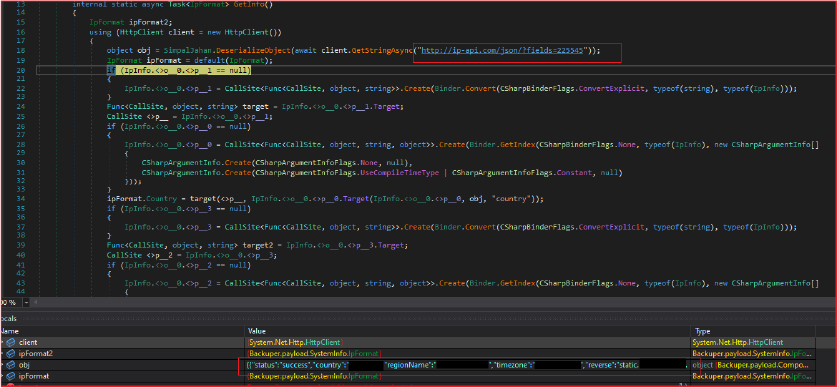This screenshot has height=388, width=838.
Task: Click line number 18 in the gutter
Action: 21,51
